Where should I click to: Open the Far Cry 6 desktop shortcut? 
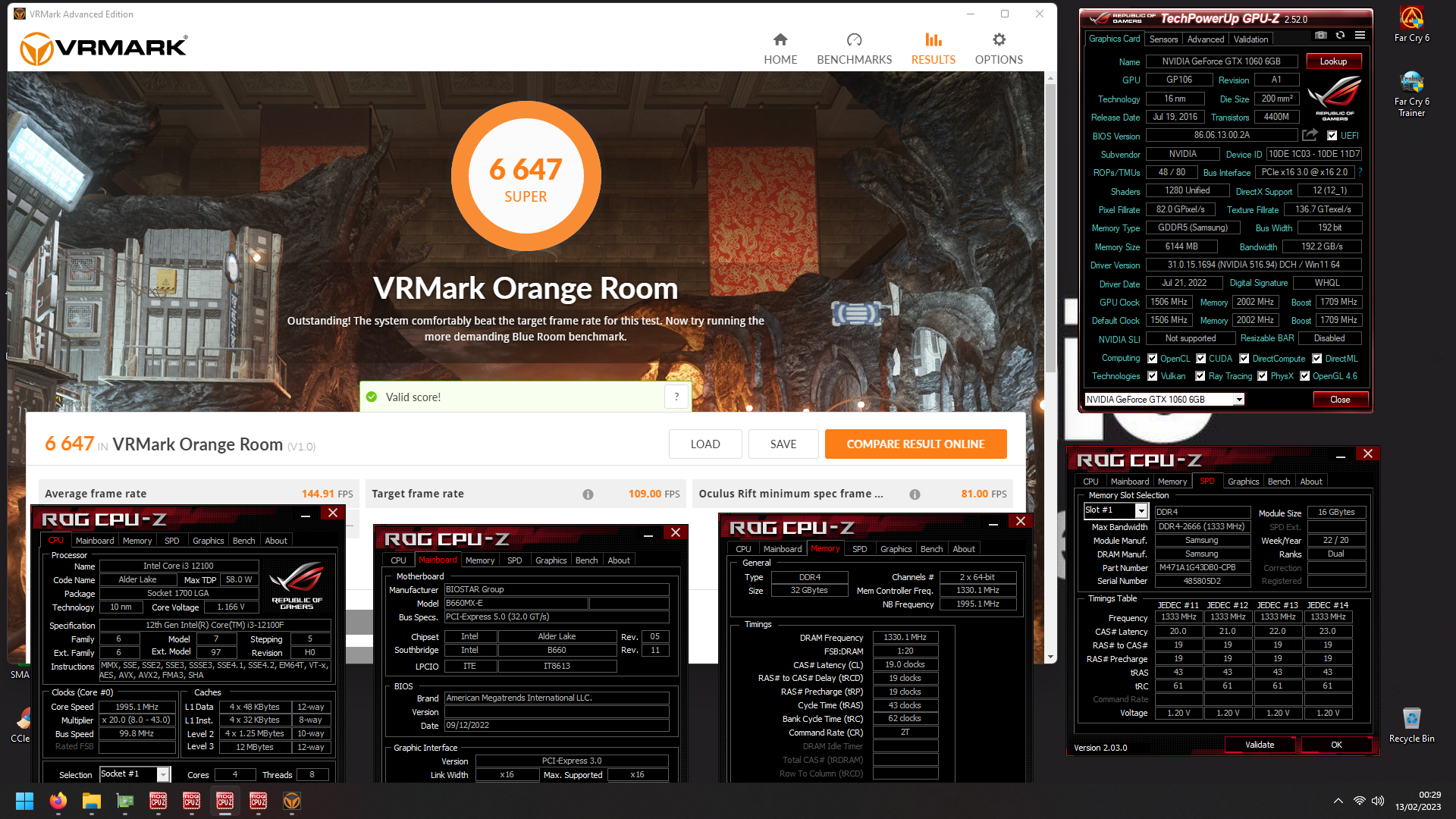[1411, 24]
